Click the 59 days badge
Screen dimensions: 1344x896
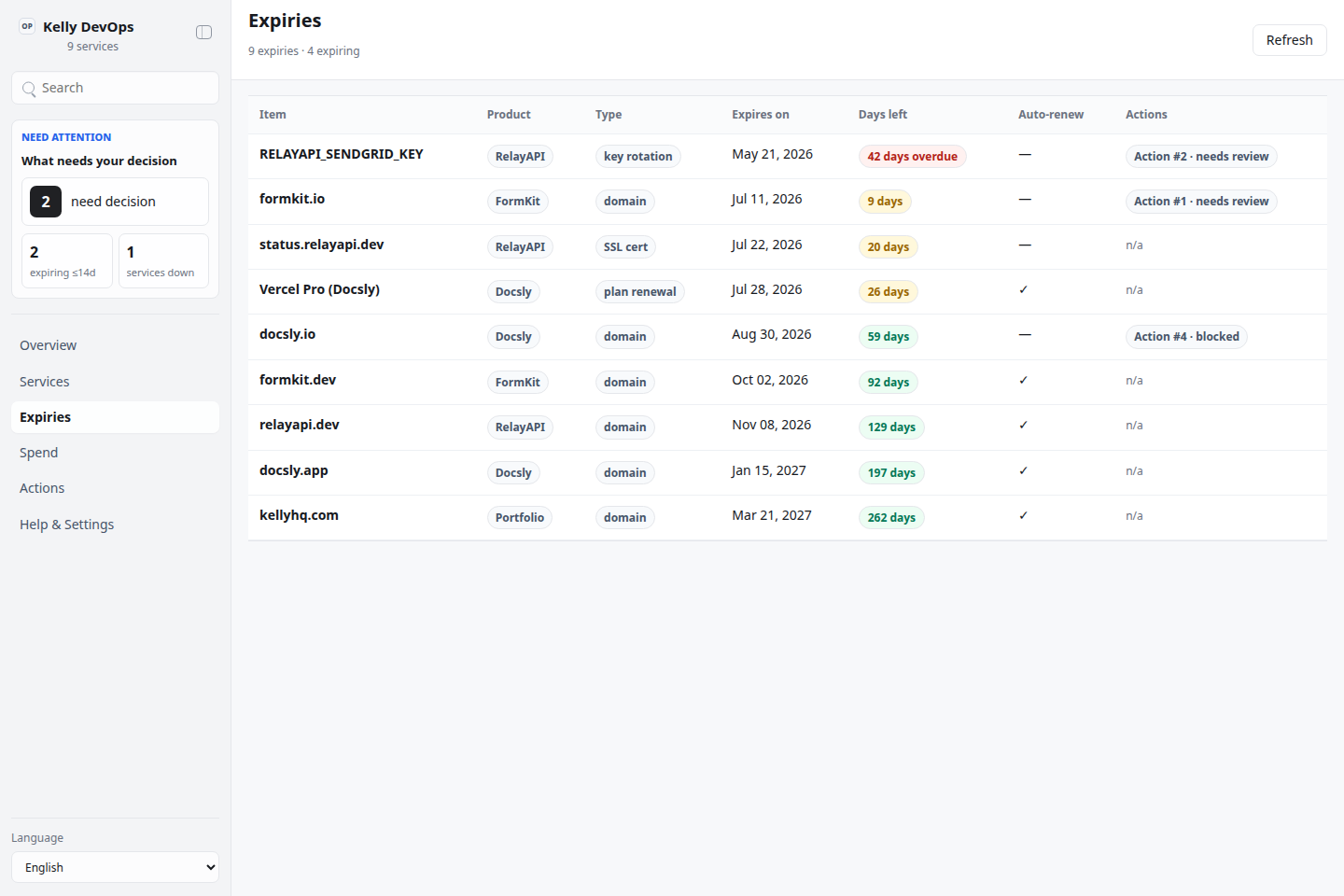(x=889, y=337)
